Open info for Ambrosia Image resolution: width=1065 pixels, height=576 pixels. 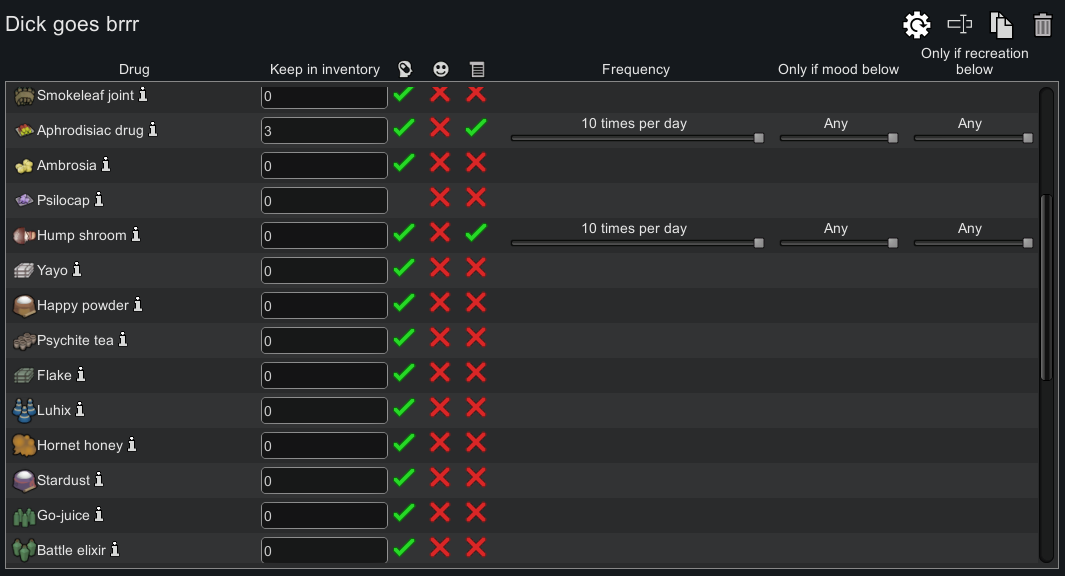click(x=106, y=164)
